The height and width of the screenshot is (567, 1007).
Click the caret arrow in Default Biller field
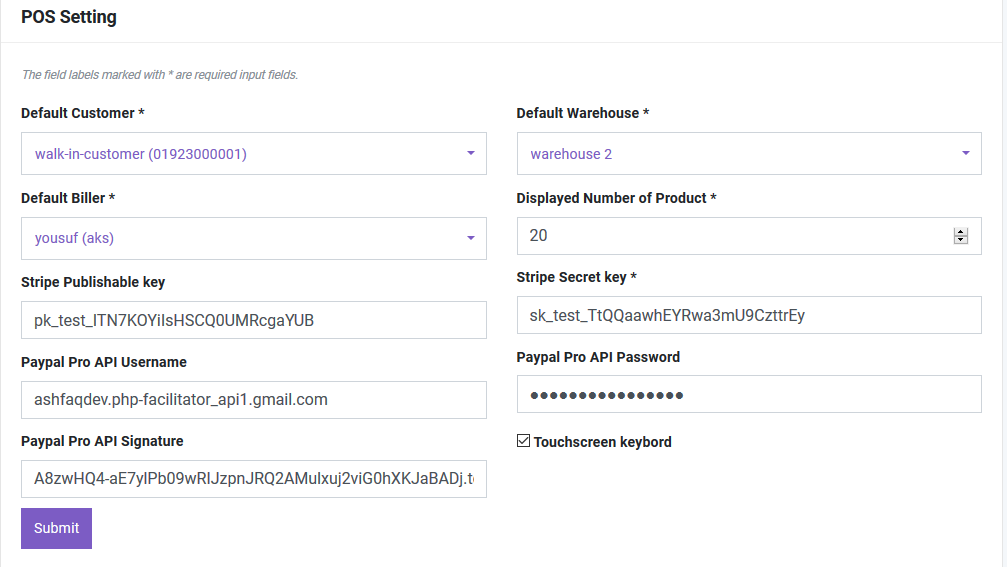(x=470, y=239)
